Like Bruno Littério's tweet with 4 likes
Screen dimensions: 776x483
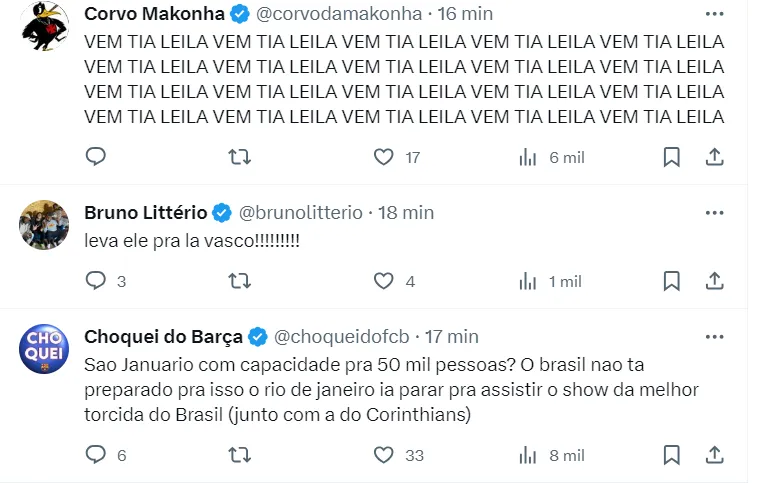coord(384,281)
